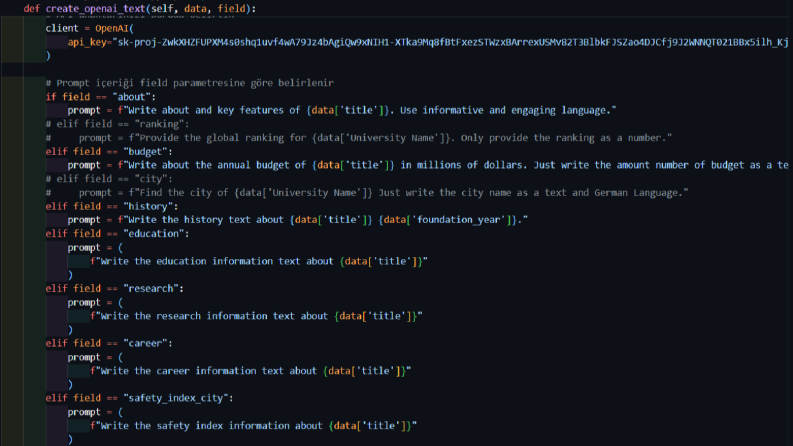This screenshot has height=446, width=793.
Task: Click the OpenAI( client constructor call
Action: point(114,28)
